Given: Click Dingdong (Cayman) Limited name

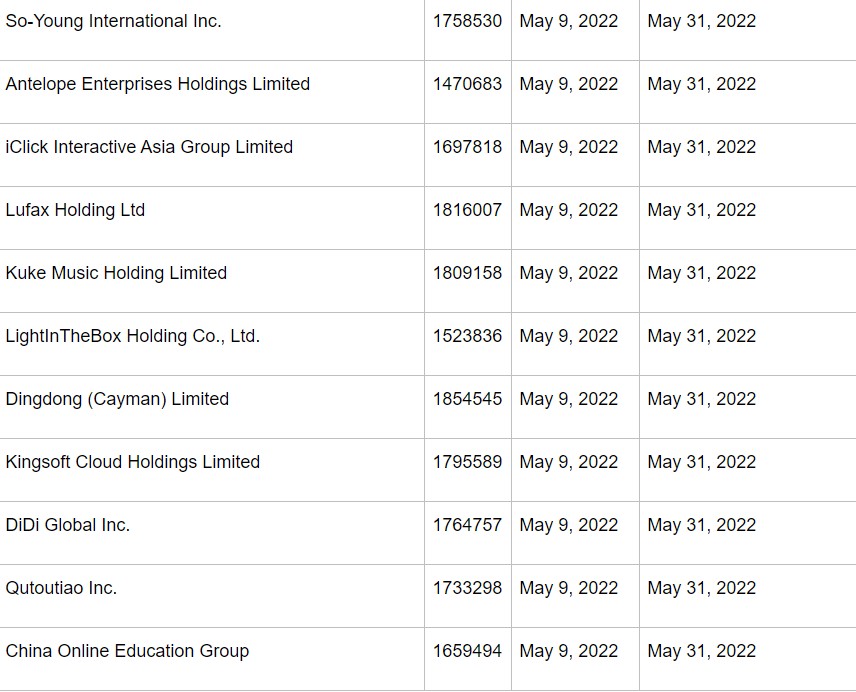Looking at the screenshot, I should pos(117,399).
